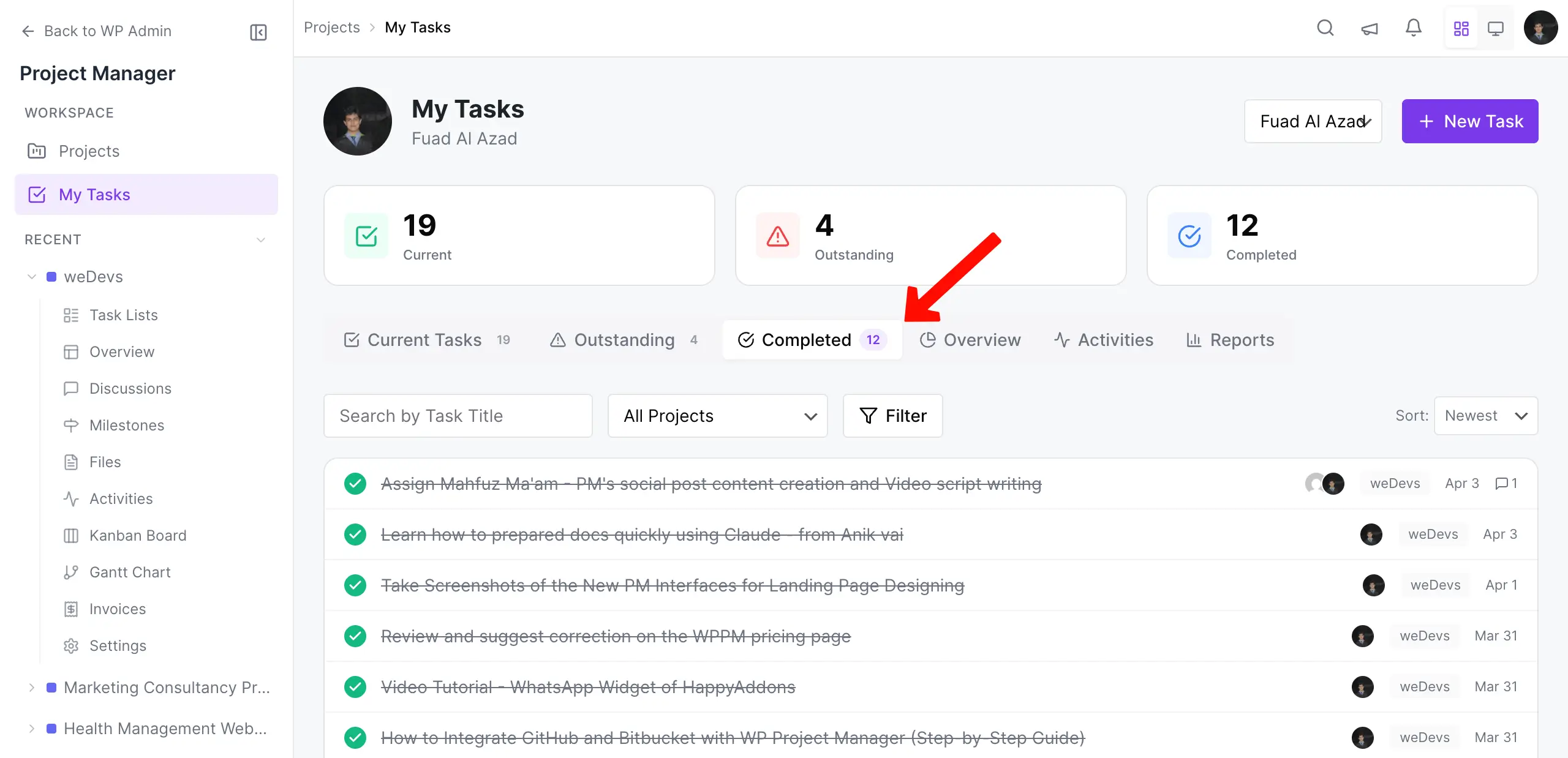This screenshot has width=1568, height=758.
Task: Click the monitor display icon
Action: (1496, 28)
